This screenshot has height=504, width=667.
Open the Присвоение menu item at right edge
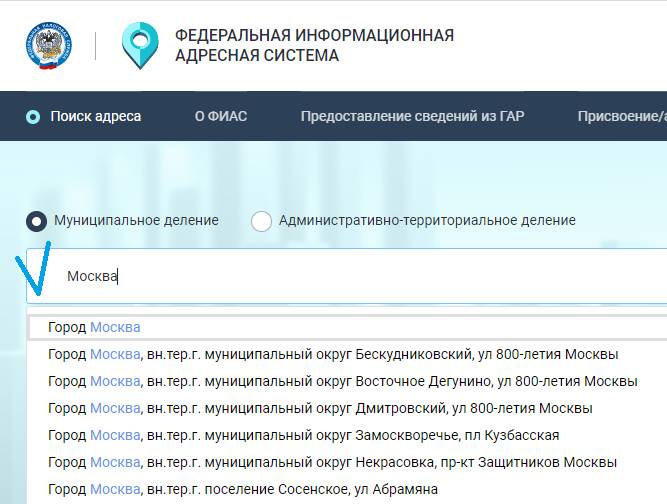point(622,116)
